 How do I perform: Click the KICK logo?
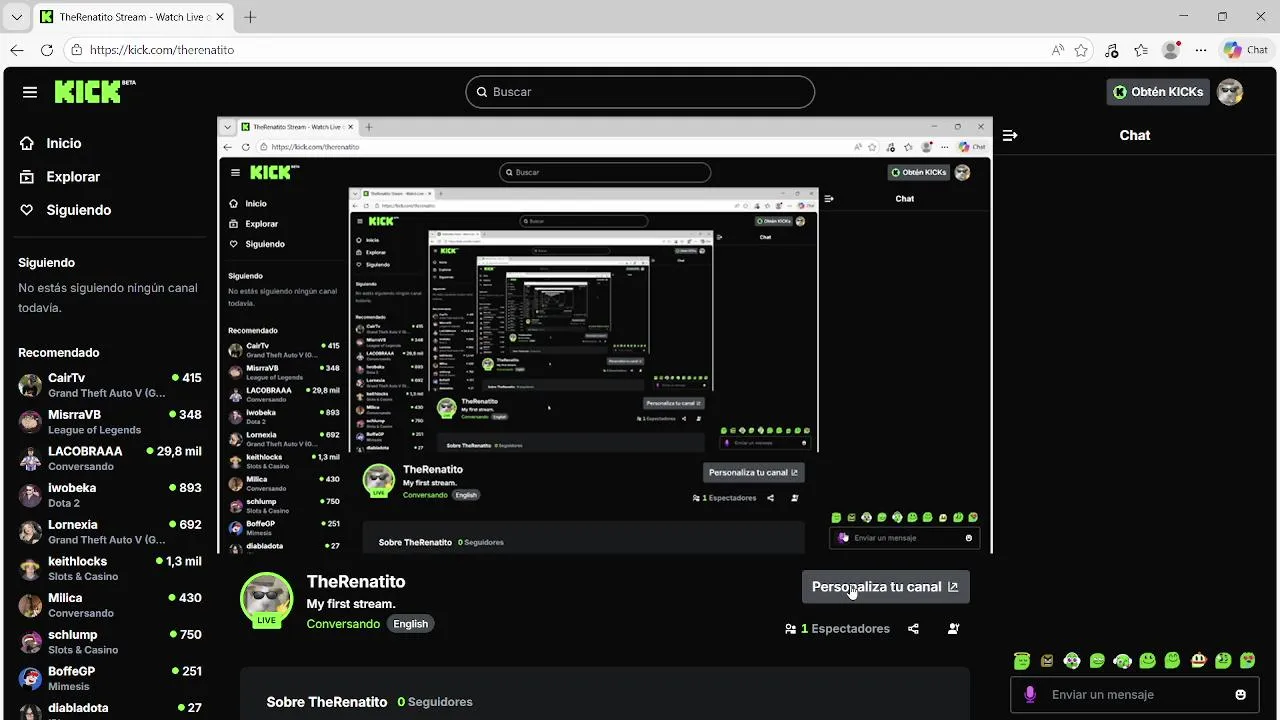pyautogui.click(x=95, y=91)
